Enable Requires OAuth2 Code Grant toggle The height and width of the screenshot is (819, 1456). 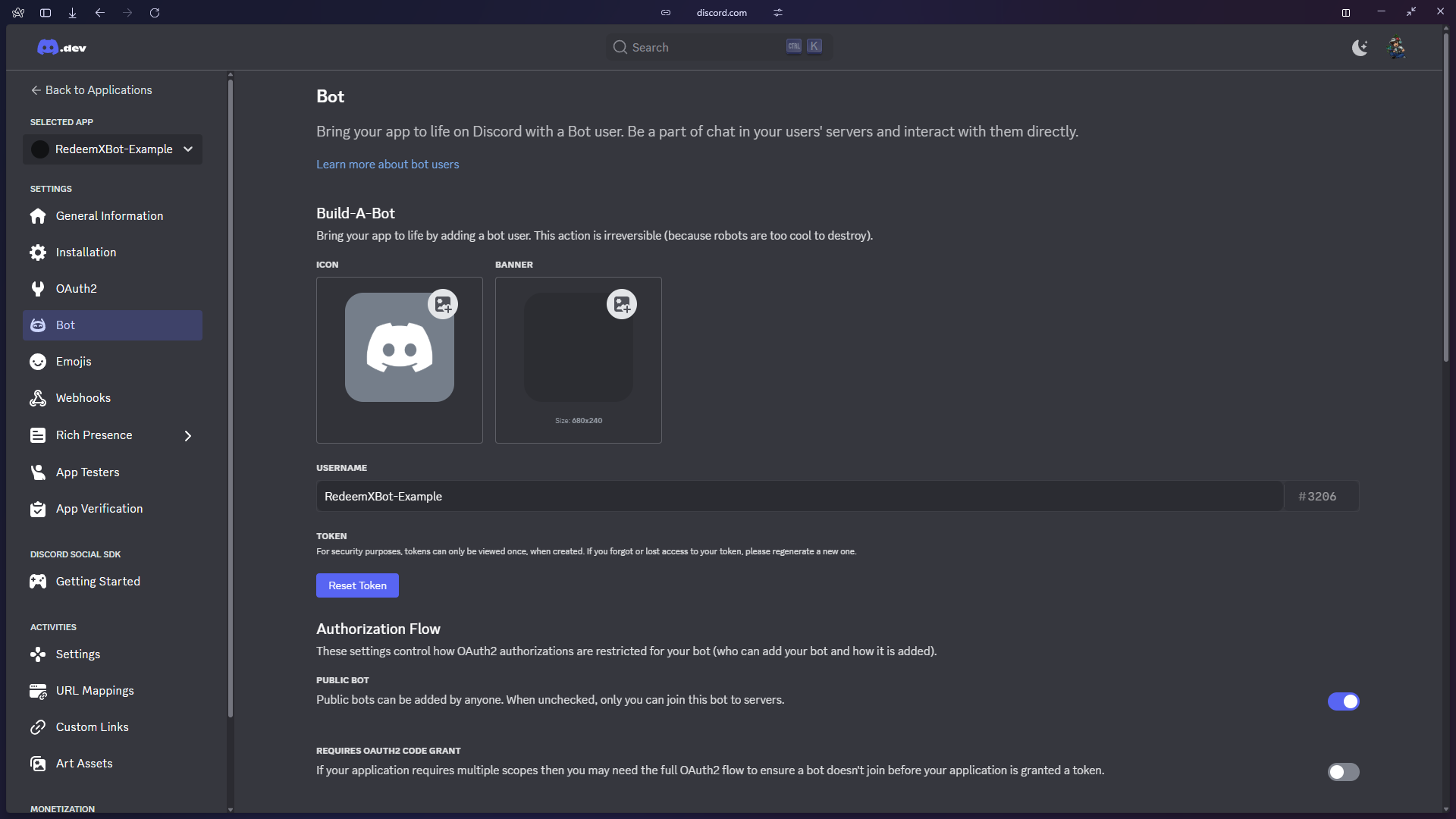1343,772
